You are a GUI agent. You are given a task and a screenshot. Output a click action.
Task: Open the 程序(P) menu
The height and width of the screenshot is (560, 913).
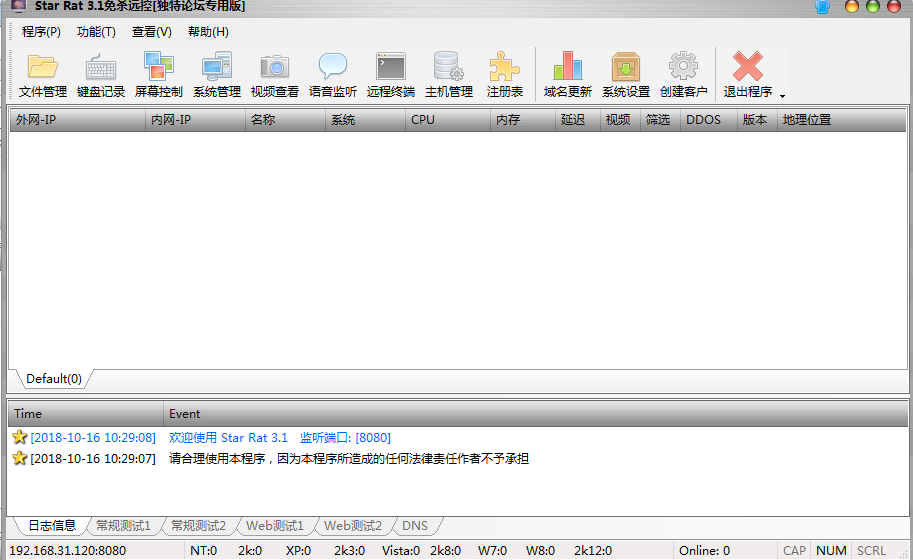click(x=41, y=31)
